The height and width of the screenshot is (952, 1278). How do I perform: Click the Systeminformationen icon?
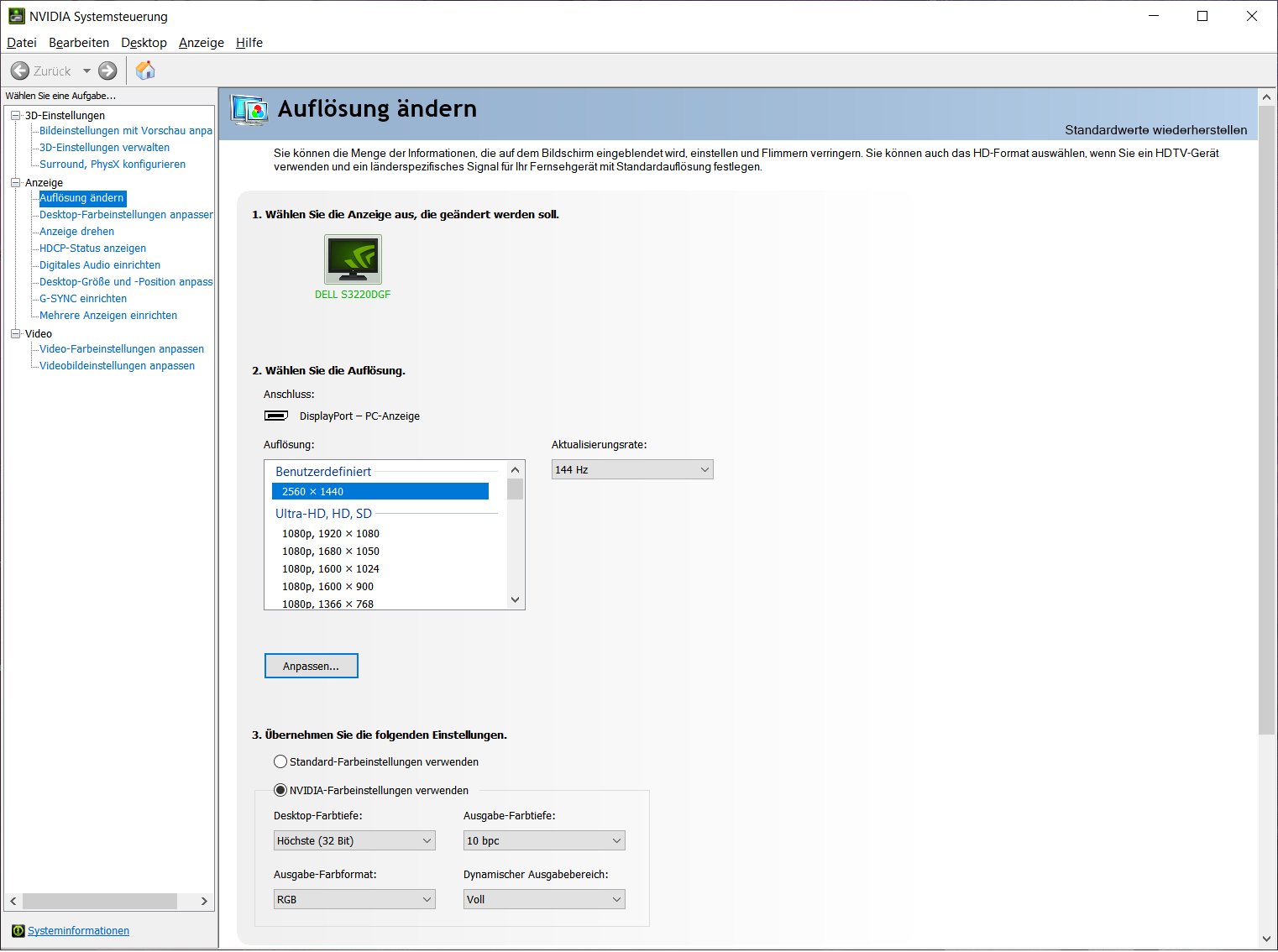18,931
